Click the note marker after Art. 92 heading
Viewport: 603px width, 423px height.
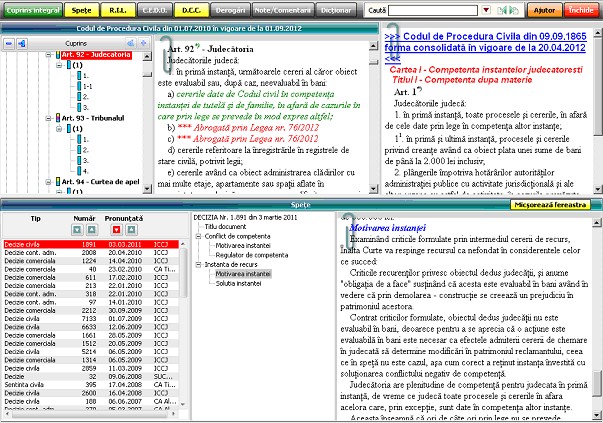(197, 46)
